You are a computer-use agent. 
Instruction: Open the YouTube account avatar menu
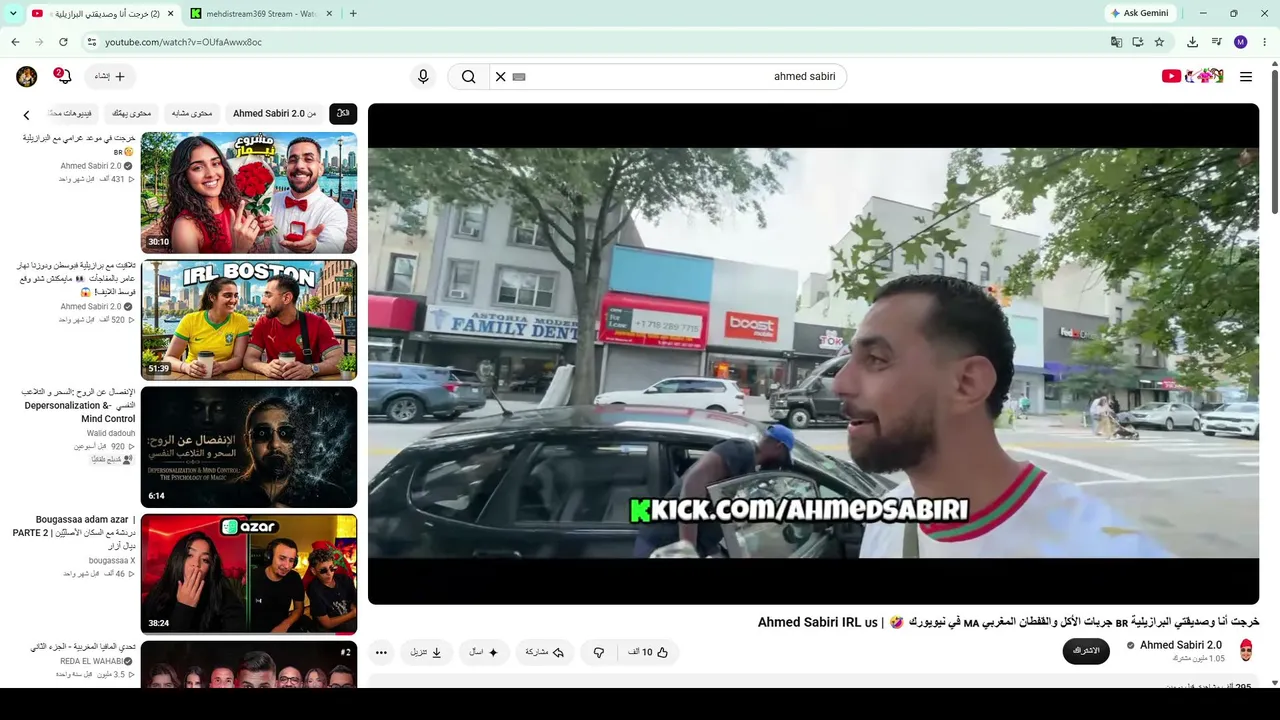point(27,77)
